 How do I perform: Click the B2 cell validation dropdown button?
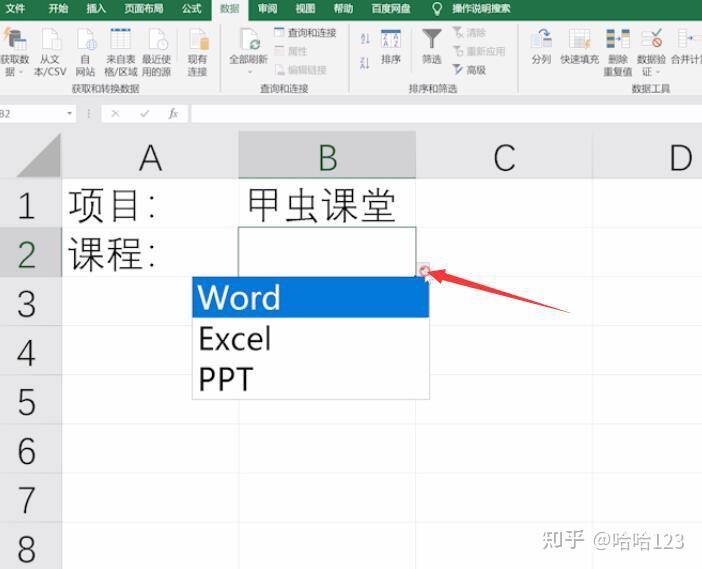(423, 270)
